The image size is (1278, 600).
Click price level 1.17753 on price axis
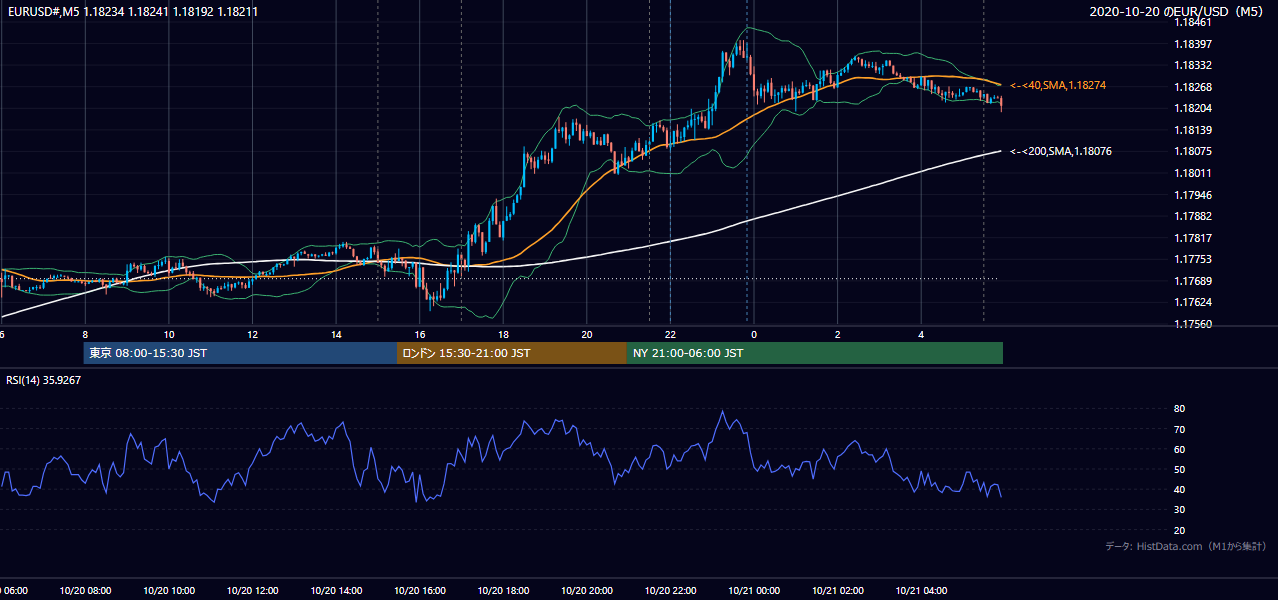(1191, 259)
